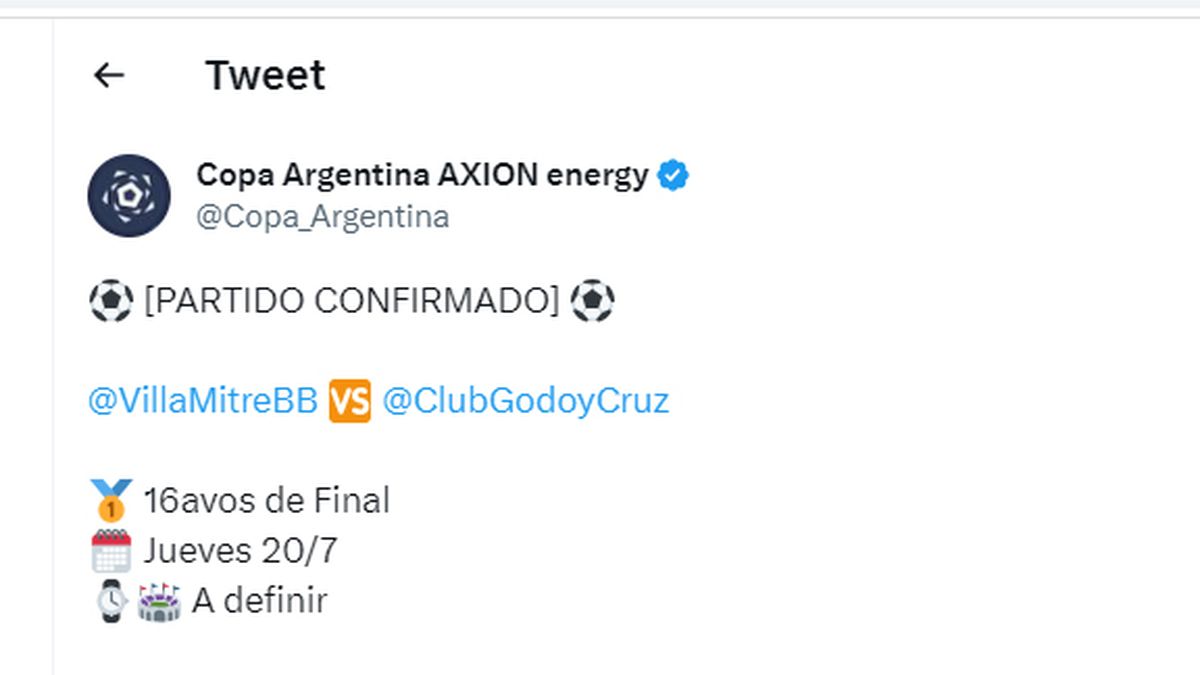Open the @Copa_Argentina handle

[323, 217]
